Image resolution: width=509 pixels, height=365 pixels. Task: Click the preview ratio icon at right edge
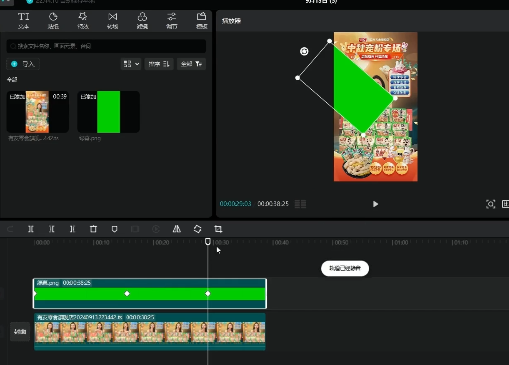505,204
